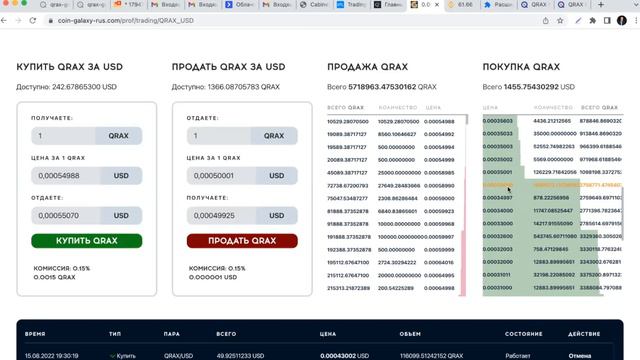Screen dimensions: 640x360
Task: Switch to the '61.66' tab
Action: tap(461, 5)
